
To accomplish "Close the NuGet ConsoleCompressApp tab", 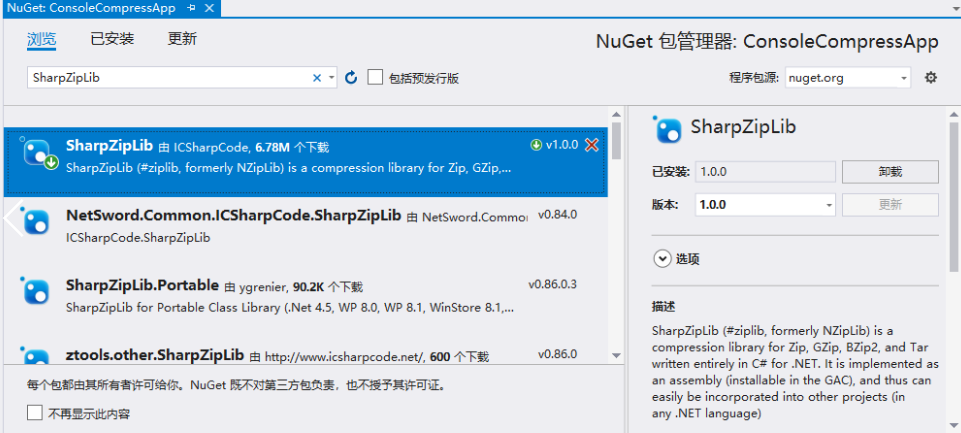I will [209, 8].
